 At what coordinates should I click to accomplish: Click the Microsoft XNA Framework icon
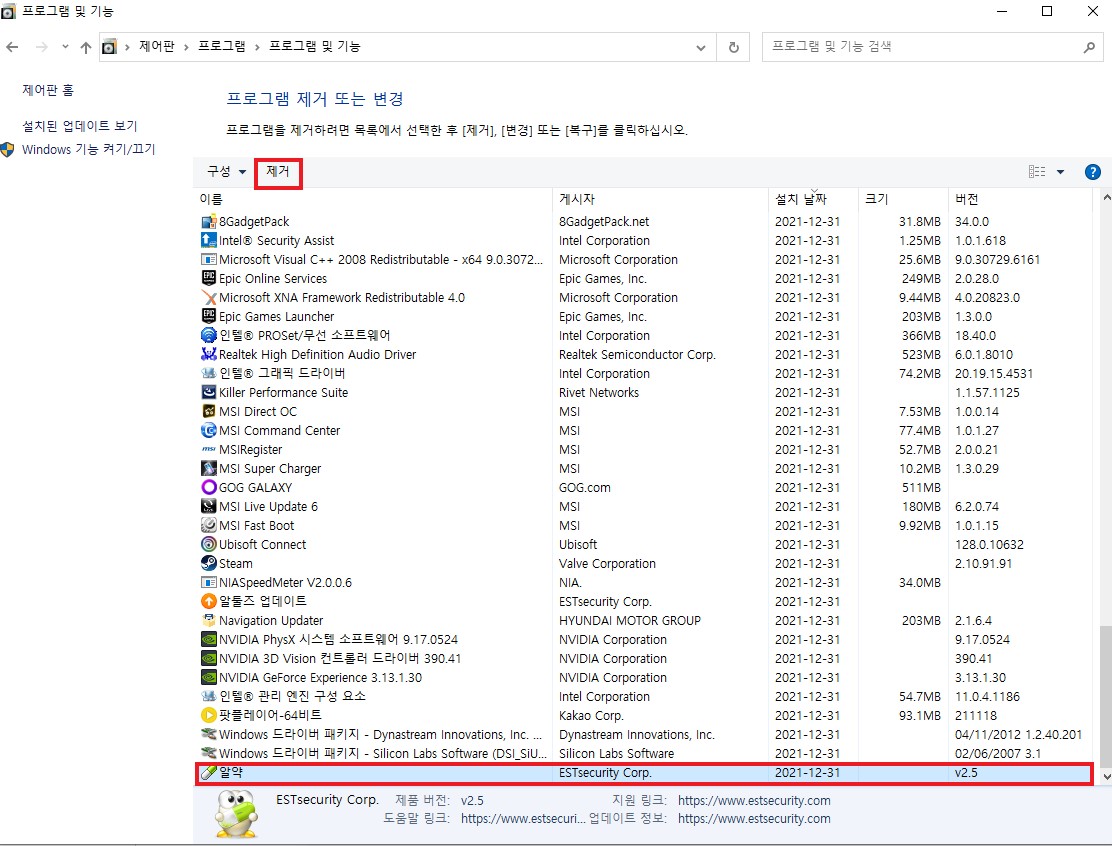(x=208, y=298)
